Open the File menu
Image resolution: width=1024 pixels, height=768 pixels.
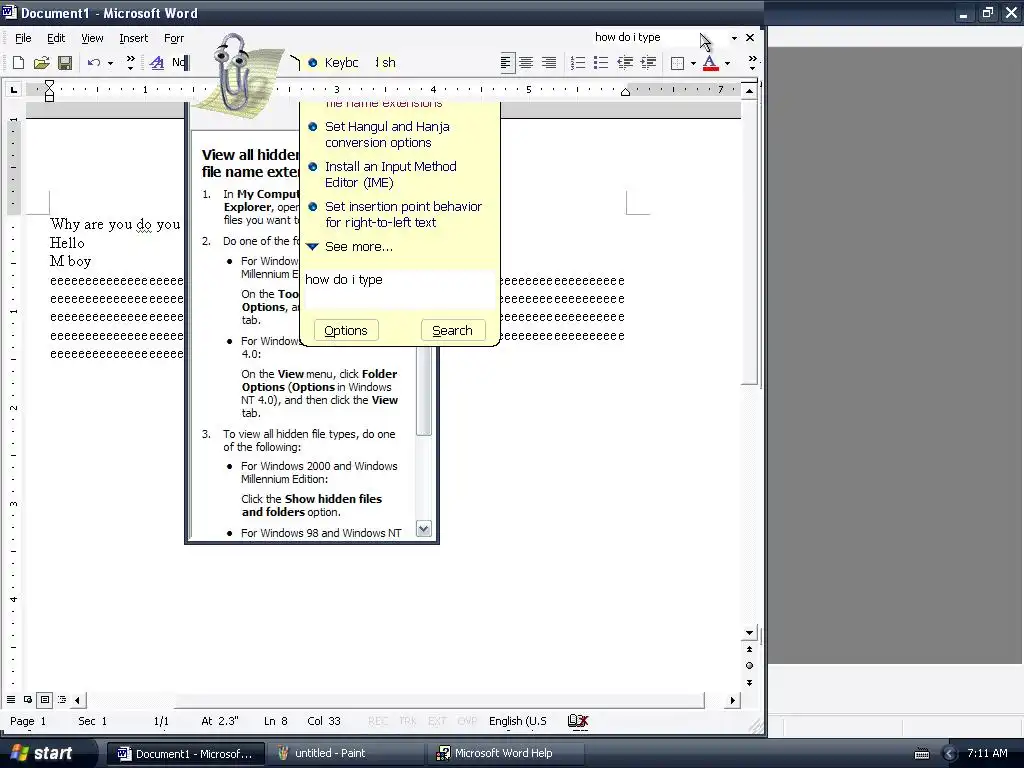click(23, 38)
